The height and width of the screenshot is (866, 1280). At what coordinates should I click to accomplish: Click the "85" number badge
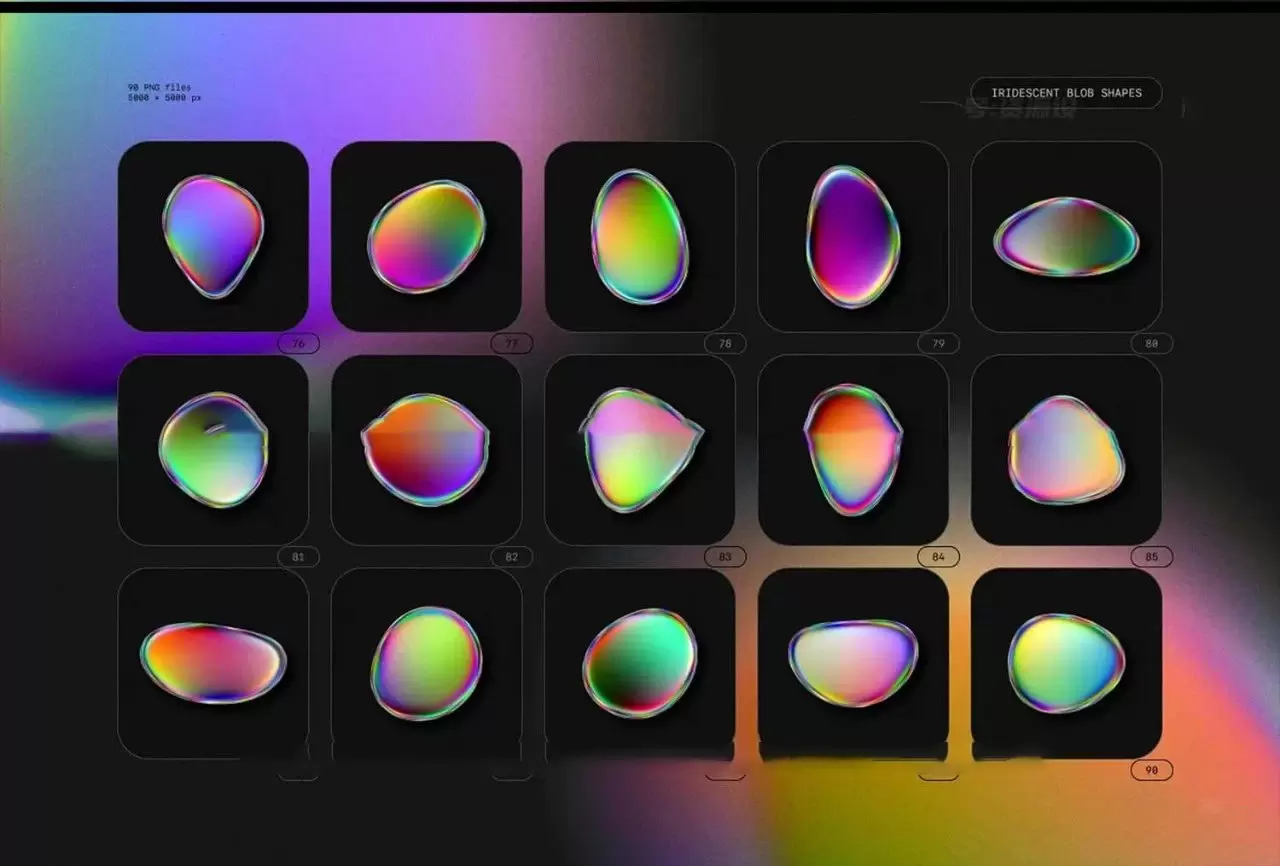click(x=1152, y=557)
